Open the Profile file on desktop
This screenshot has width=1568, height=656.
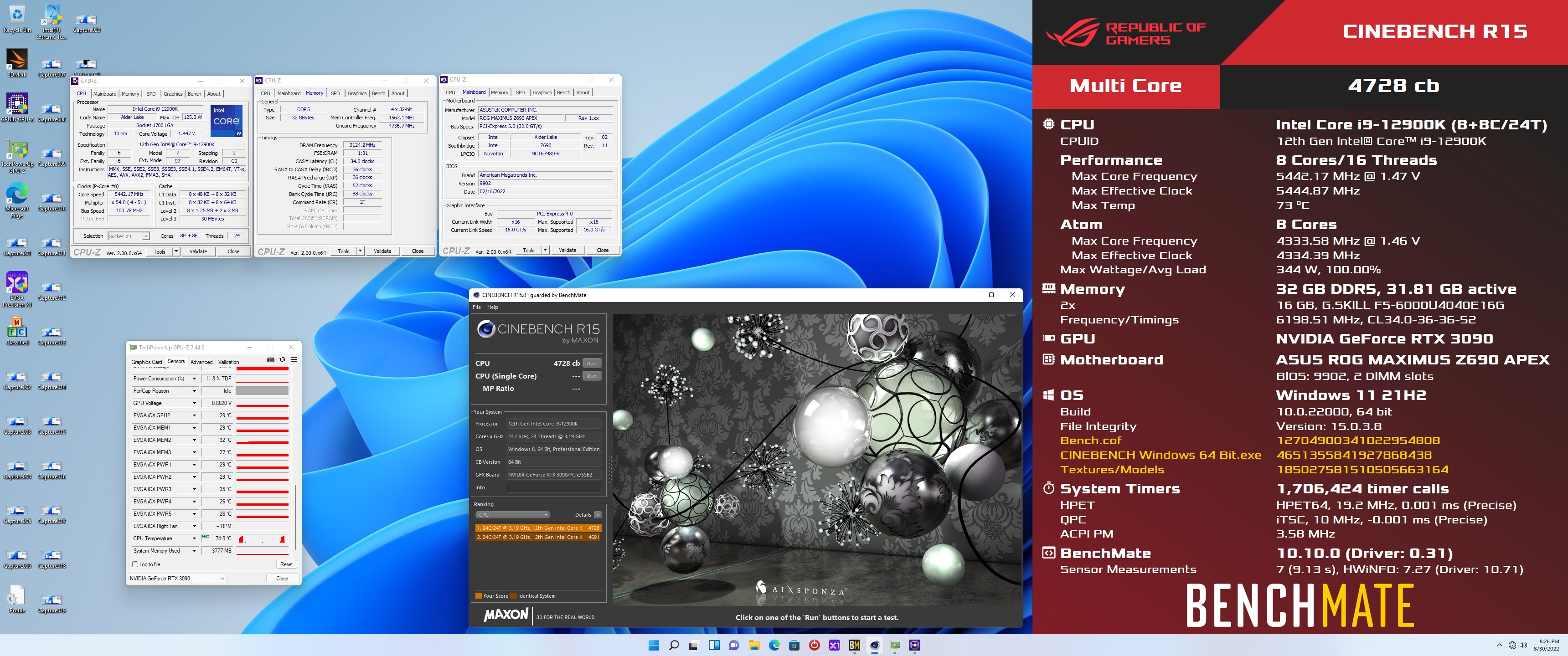[17, 600]
